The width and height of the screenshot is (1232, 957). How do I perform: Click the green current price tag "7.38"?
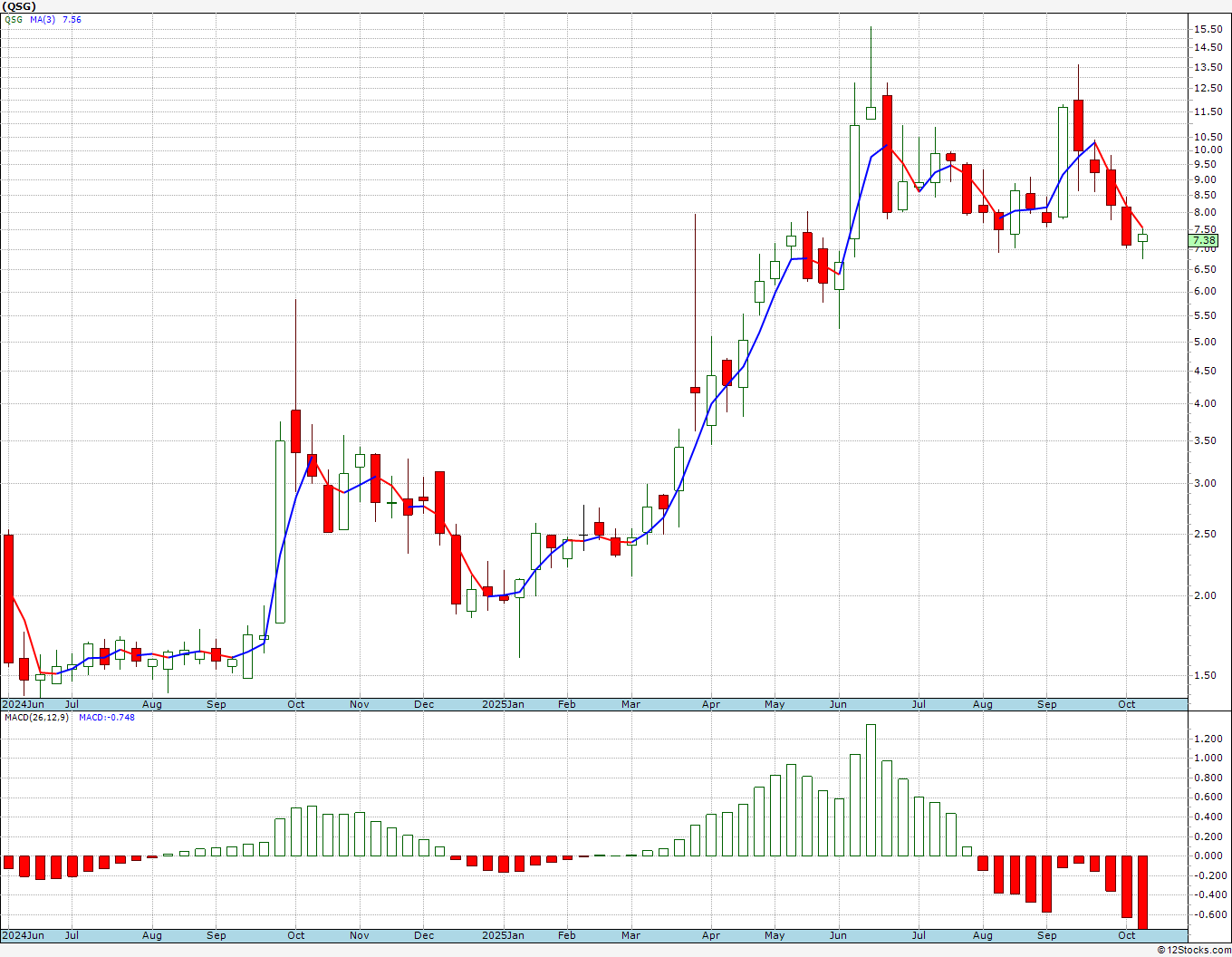1204,240
